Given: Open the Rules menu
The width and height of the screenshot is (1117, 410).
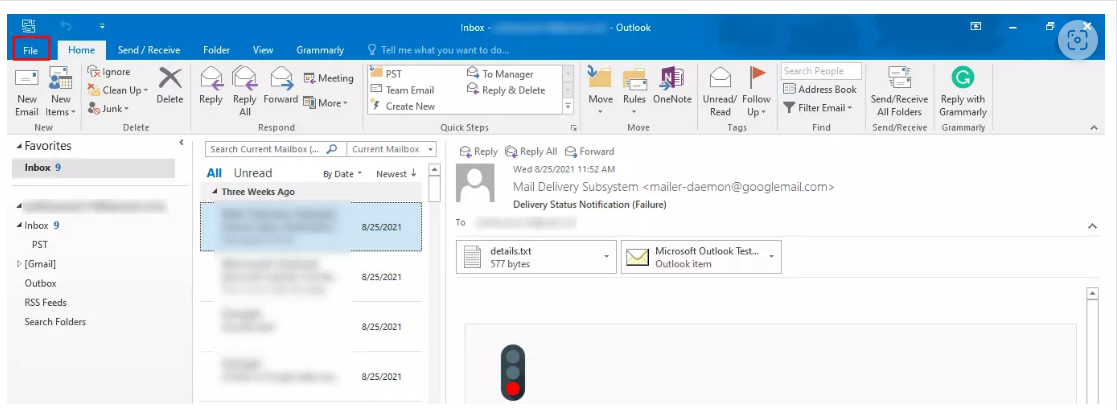Looking at the screenshot, I should click(634, 91).
